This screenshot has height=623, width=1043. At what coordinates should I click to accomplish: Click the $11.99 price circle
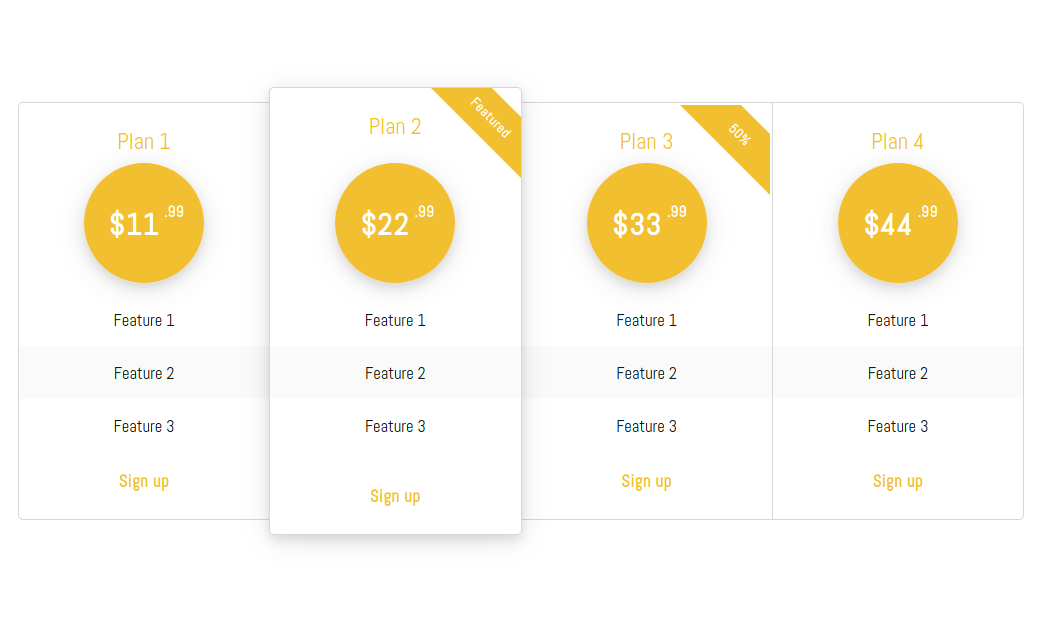(x=144, y=223)
